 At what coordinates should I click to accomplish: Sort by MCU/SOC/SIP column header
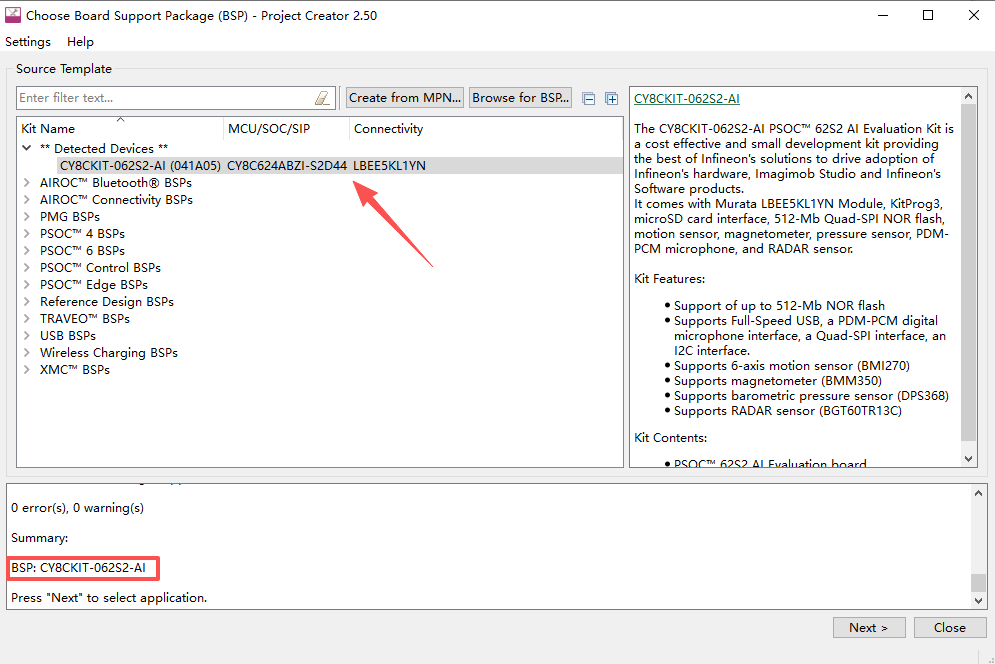click(x=286, y=128)
